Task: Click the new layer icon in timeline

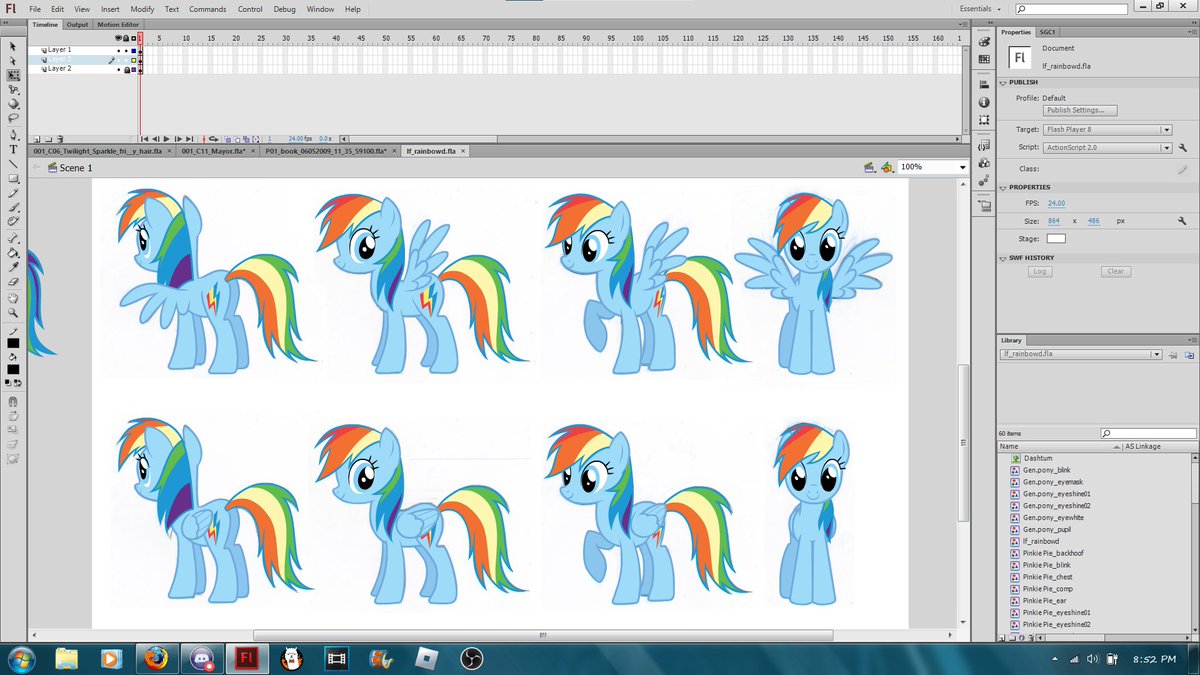Action: [x=37, y=139]
